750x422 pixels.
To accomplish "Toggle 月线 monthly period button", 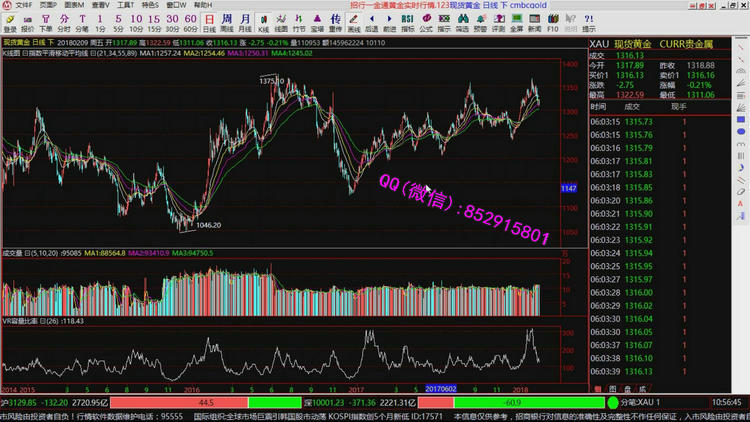I will coord(245,20).
